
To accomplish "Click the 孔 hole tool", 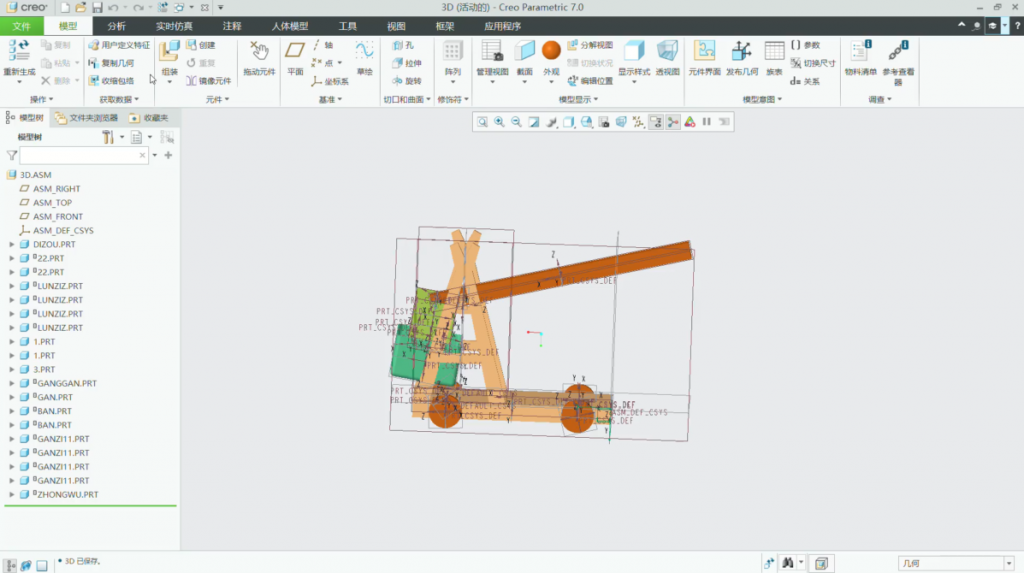I will pyautogui.click(x=403, y=45).
